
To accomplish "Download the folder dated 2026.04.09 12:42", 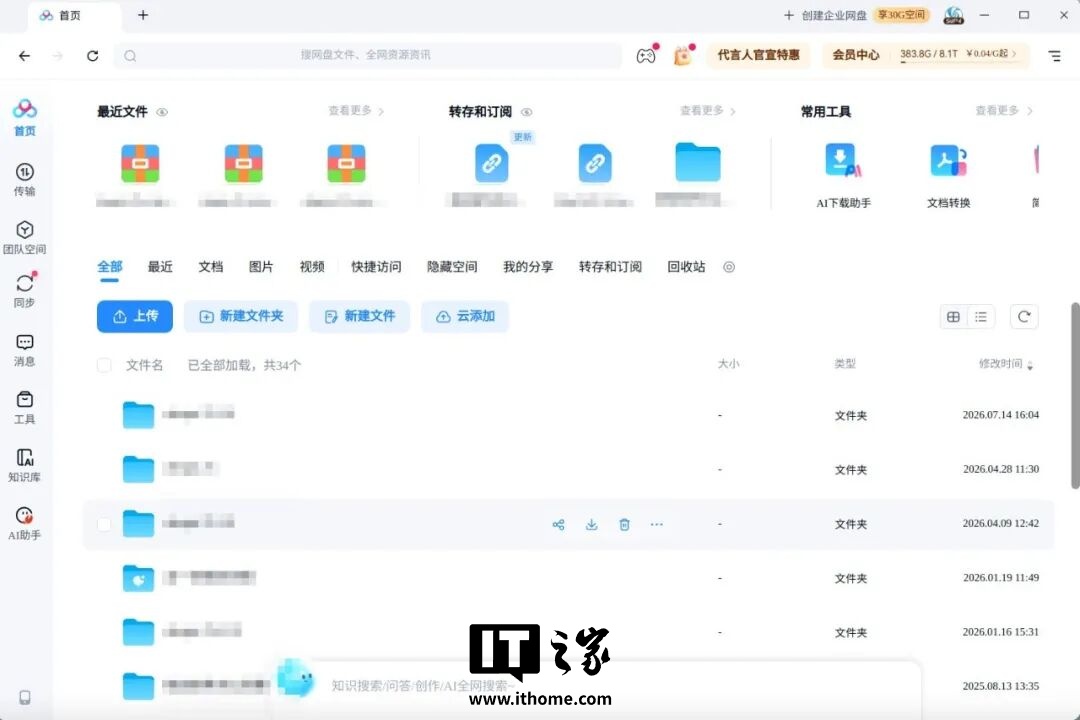I will (x=592, y=525).
